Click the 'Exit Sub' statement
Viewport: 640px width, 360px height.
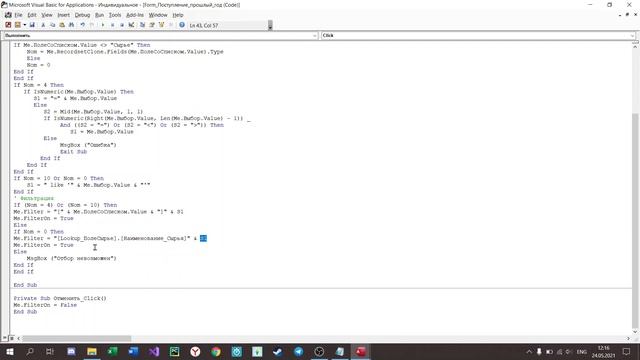[x=73, y=151]
